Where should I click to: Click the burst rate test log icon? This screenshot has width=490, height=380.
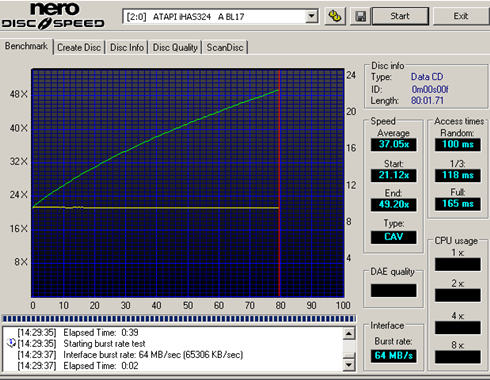pyautogui.click(x=11, y=343)
